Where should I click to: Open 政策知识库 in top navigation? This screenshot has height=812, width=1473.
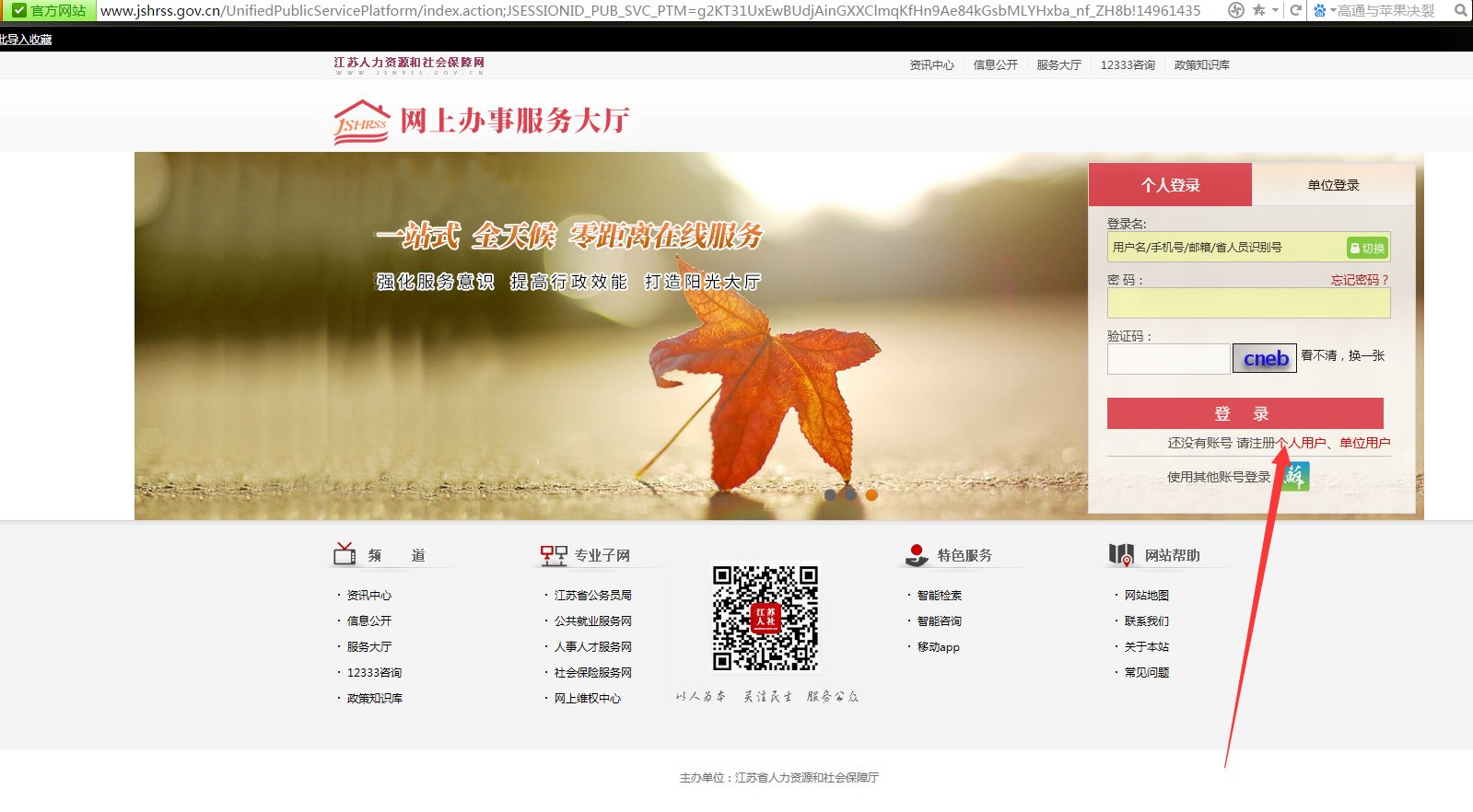[x=1201, y=64]
